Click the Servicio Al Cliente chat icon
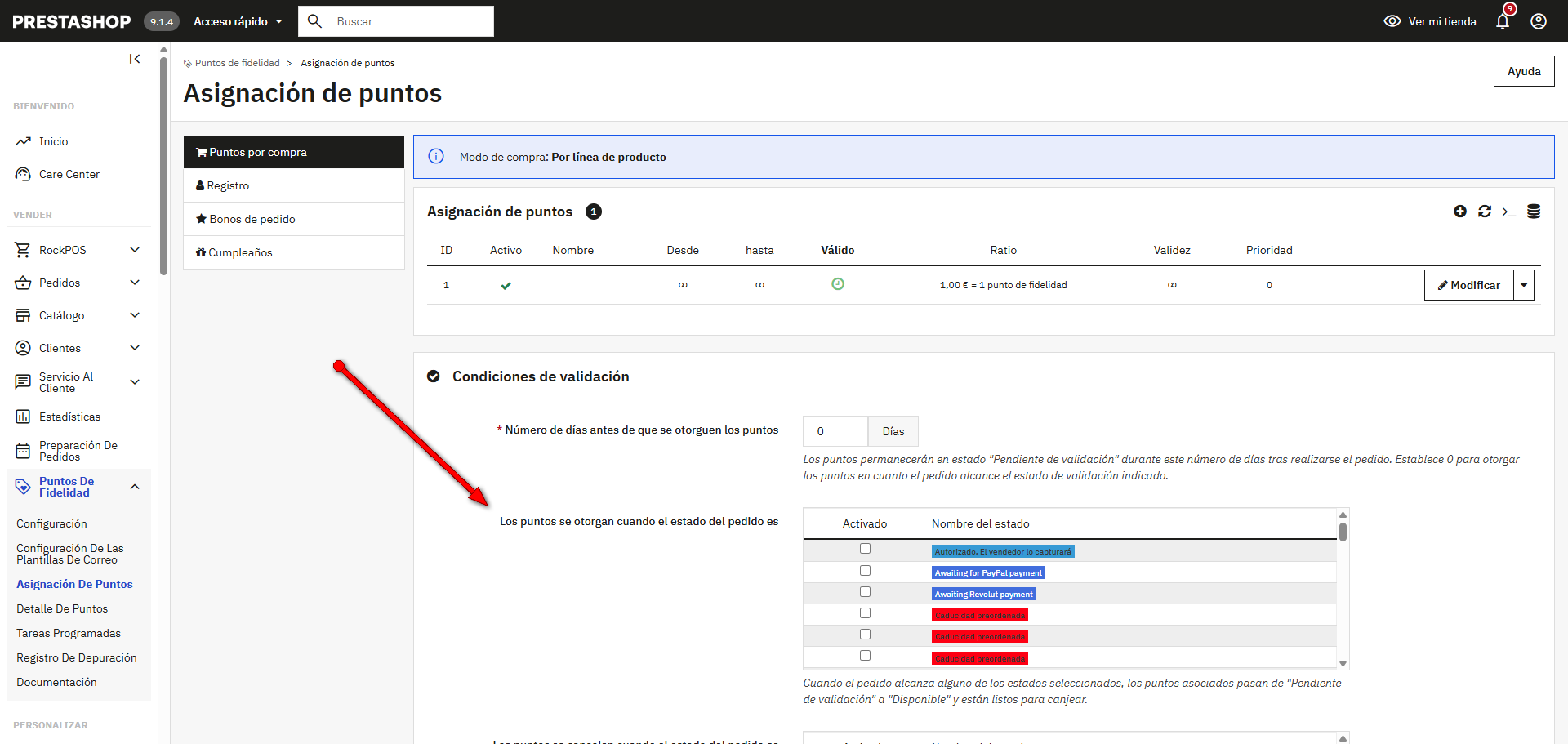1568x744 pixels. coord(23,381)
